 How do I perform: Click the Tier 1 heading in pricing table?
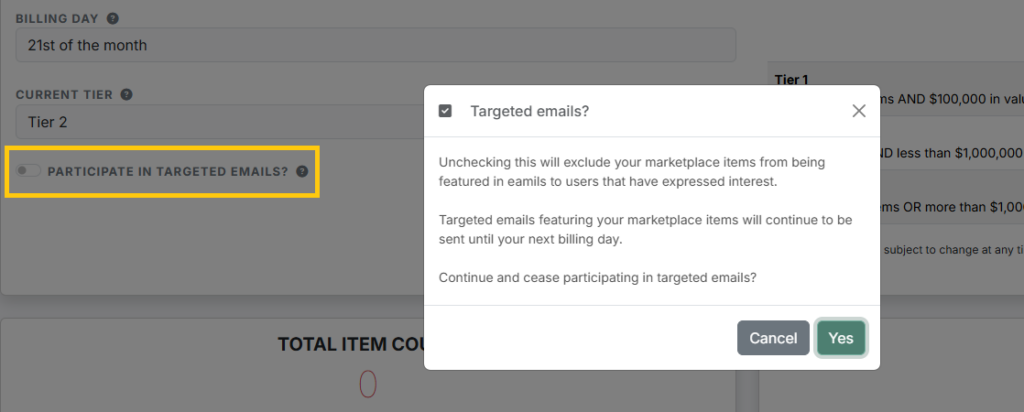(792, 80)
